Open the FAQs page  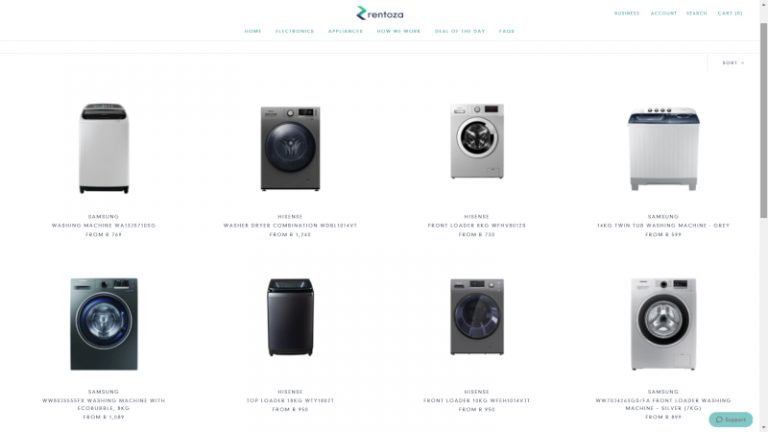coord(507,31)
